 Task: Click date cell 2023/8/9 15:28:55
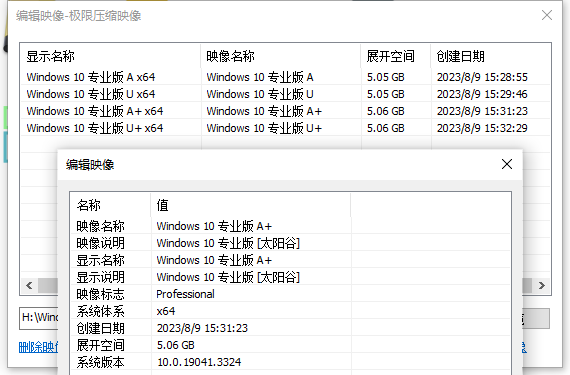coord(482,77)
